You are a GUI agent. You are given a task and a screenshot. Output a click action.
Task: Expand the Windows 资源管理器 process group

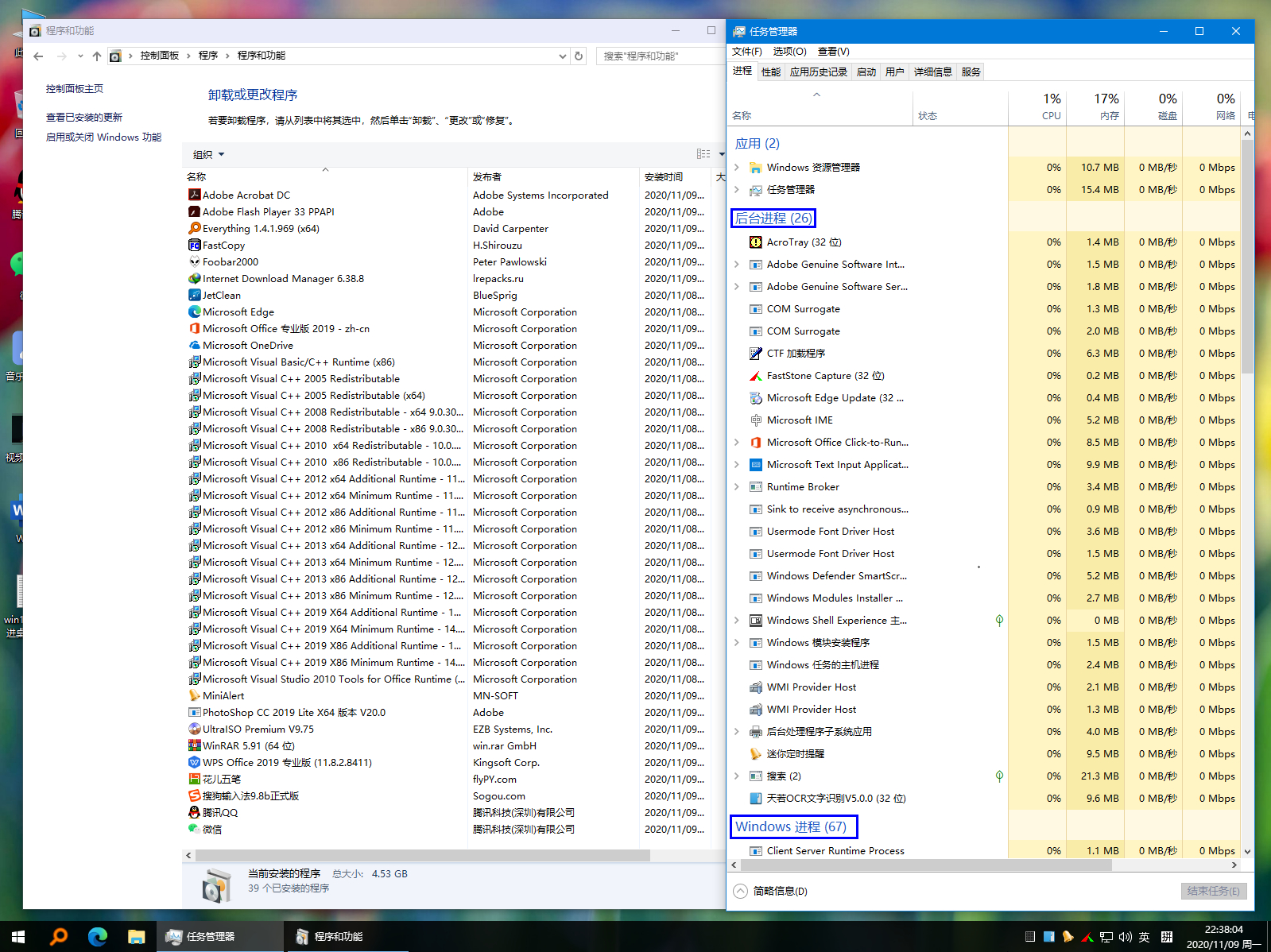[x=737, y=168]
